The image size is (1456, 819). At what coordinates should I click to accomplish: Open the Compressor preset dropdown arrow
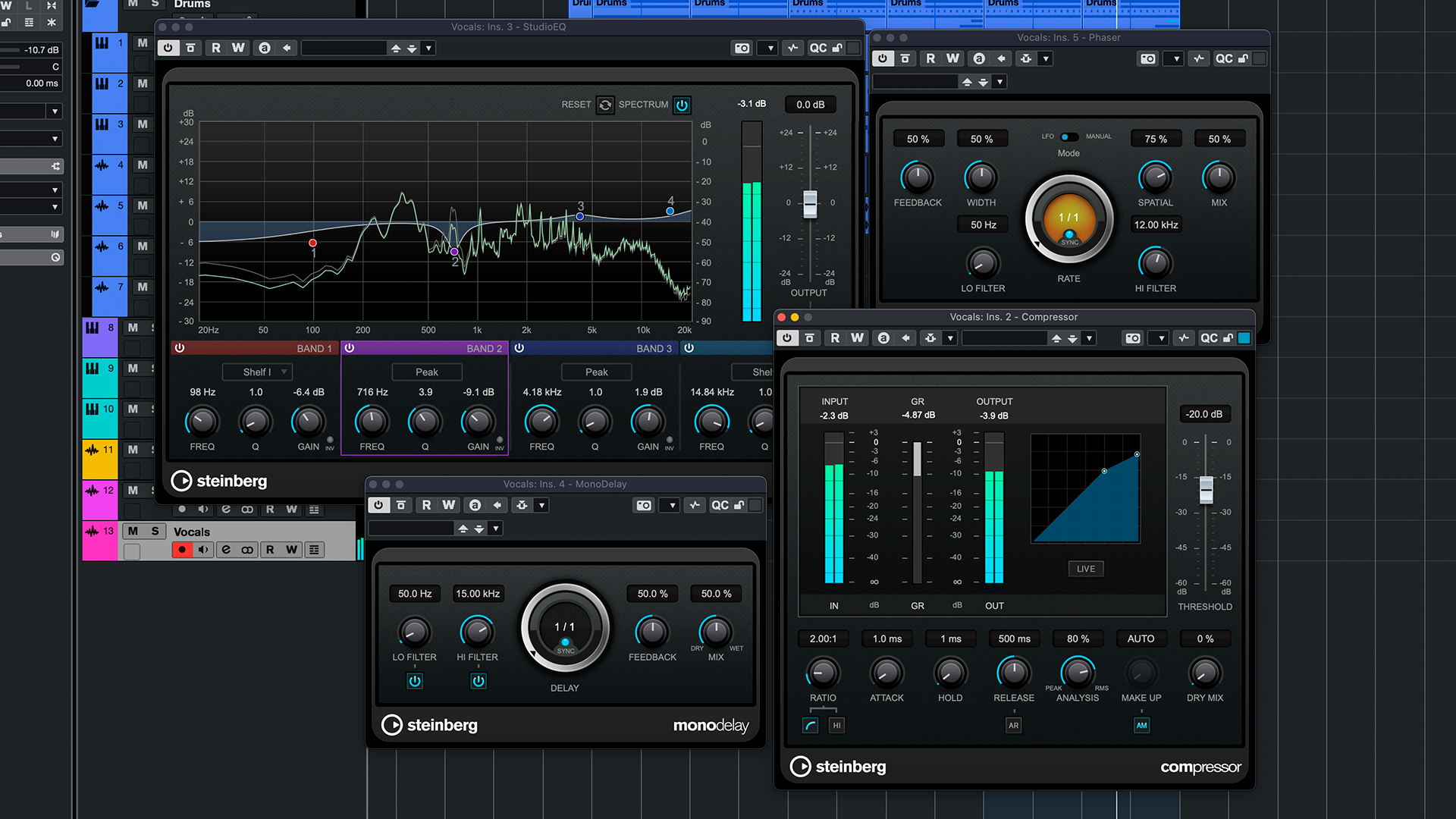[1089, 338]
